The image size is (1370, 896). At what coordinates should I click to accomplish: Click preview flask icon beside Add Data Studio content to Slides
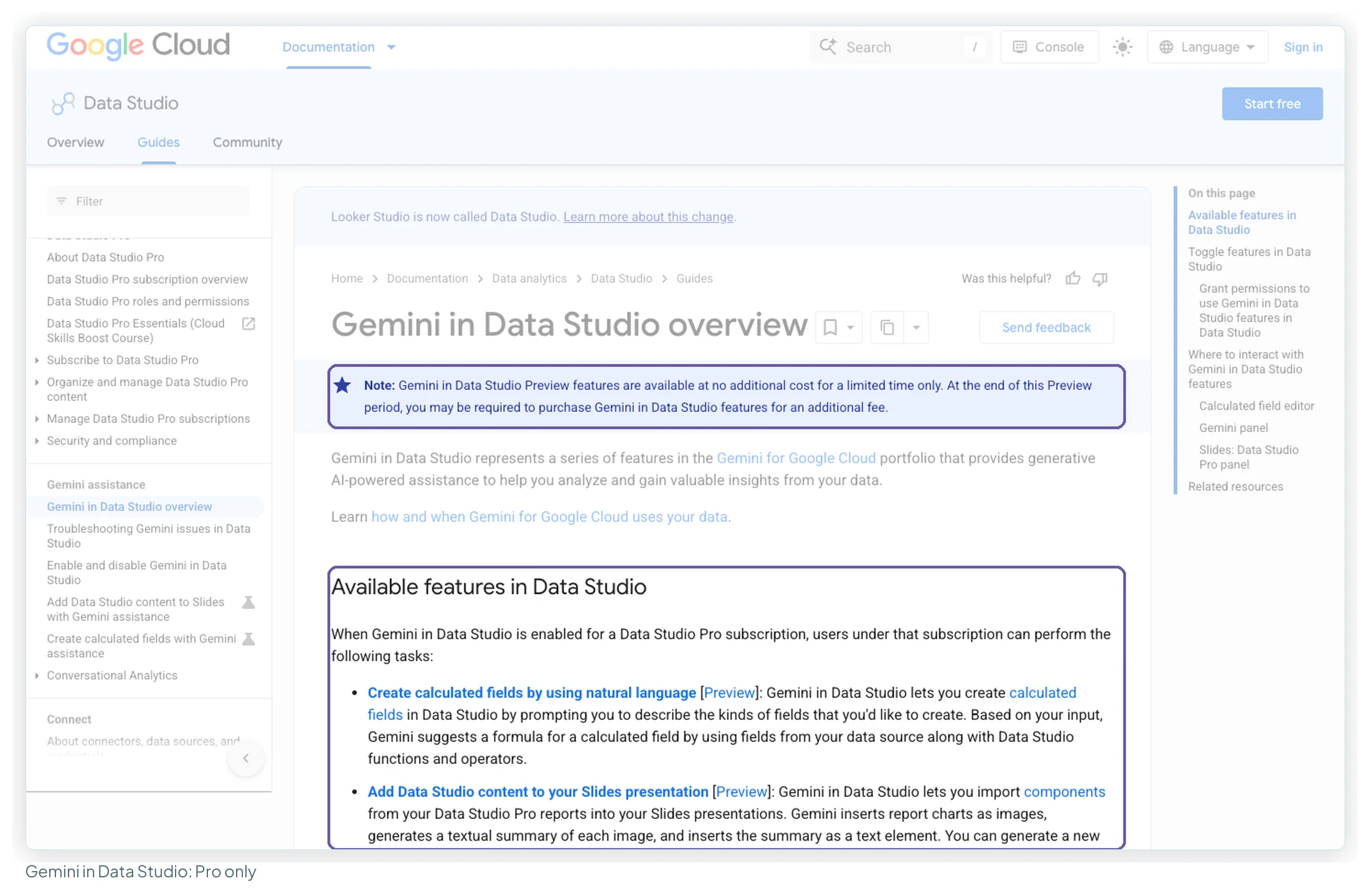click(248, 602)
